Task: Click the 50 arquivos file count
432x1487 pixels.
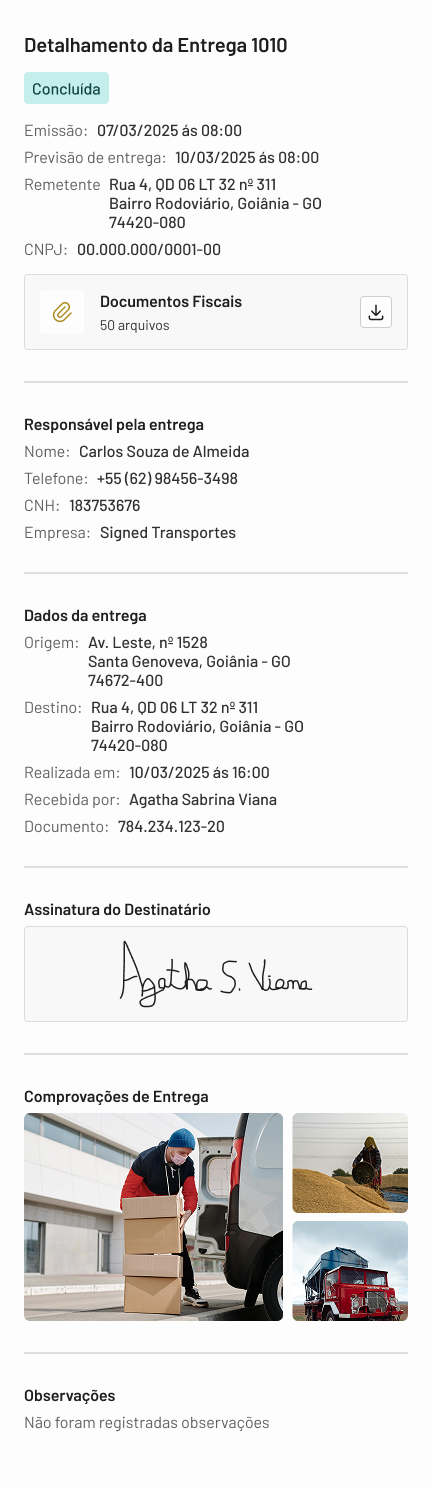Action: point(135,325)
